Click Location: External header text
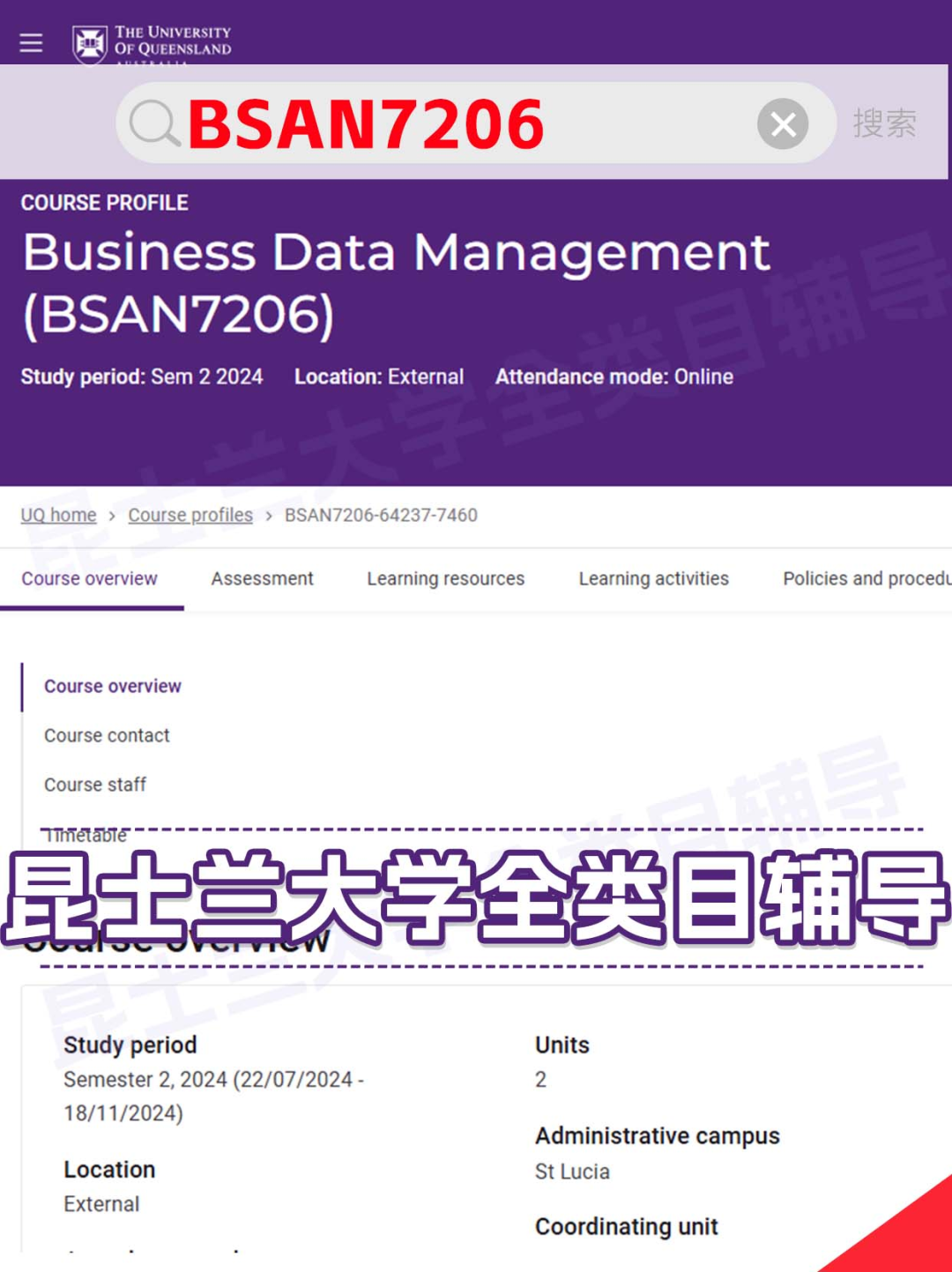The width and height of the screenshot is (952, 1272). pos(379,376)
